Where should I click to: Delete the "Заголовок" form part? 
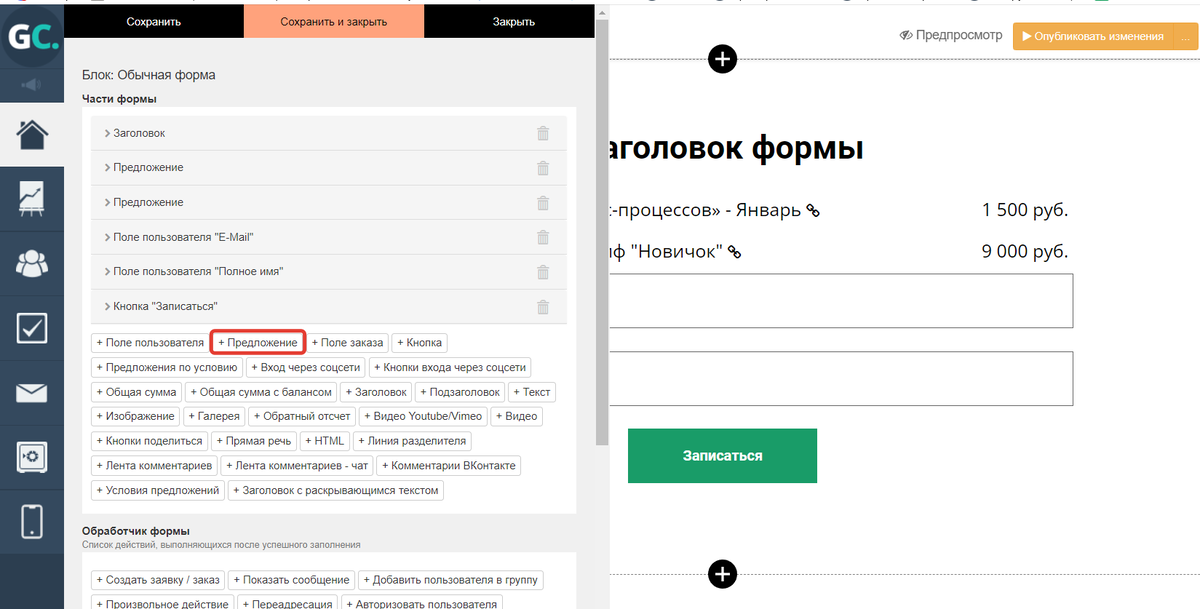[x=543, y=133]
